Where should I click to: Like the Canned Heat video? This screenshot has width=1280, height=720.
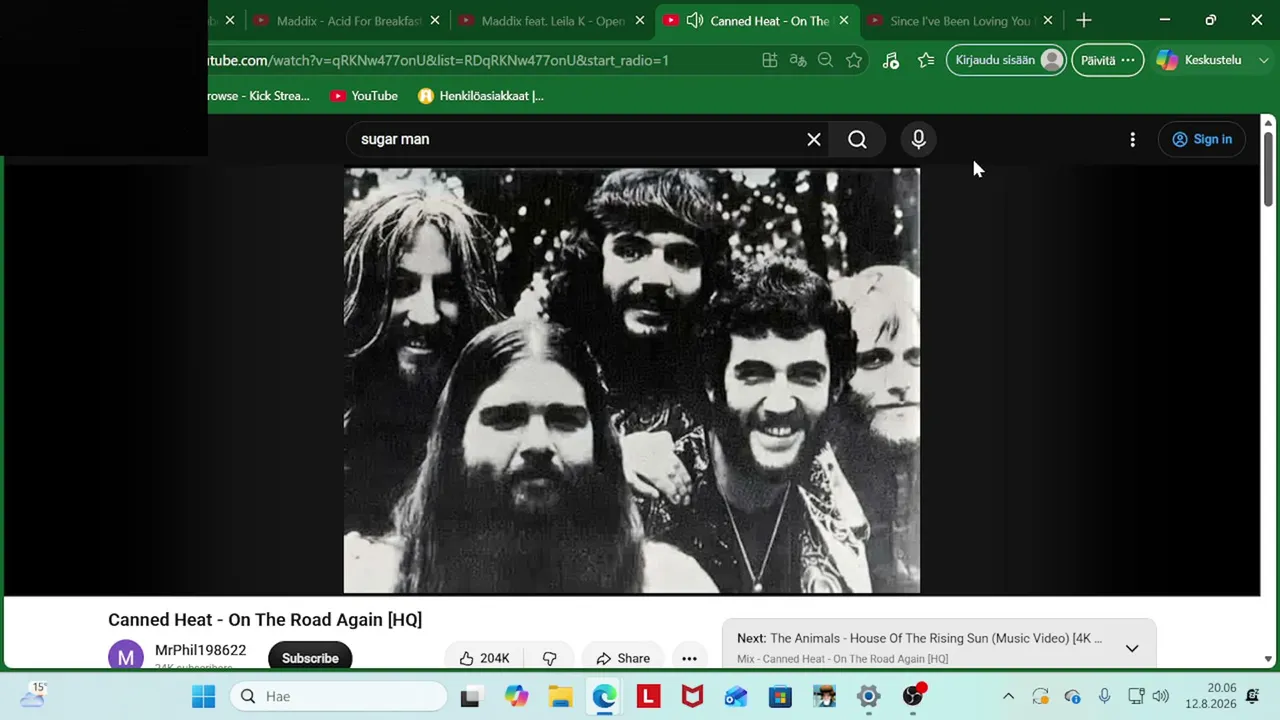point(485,658)
